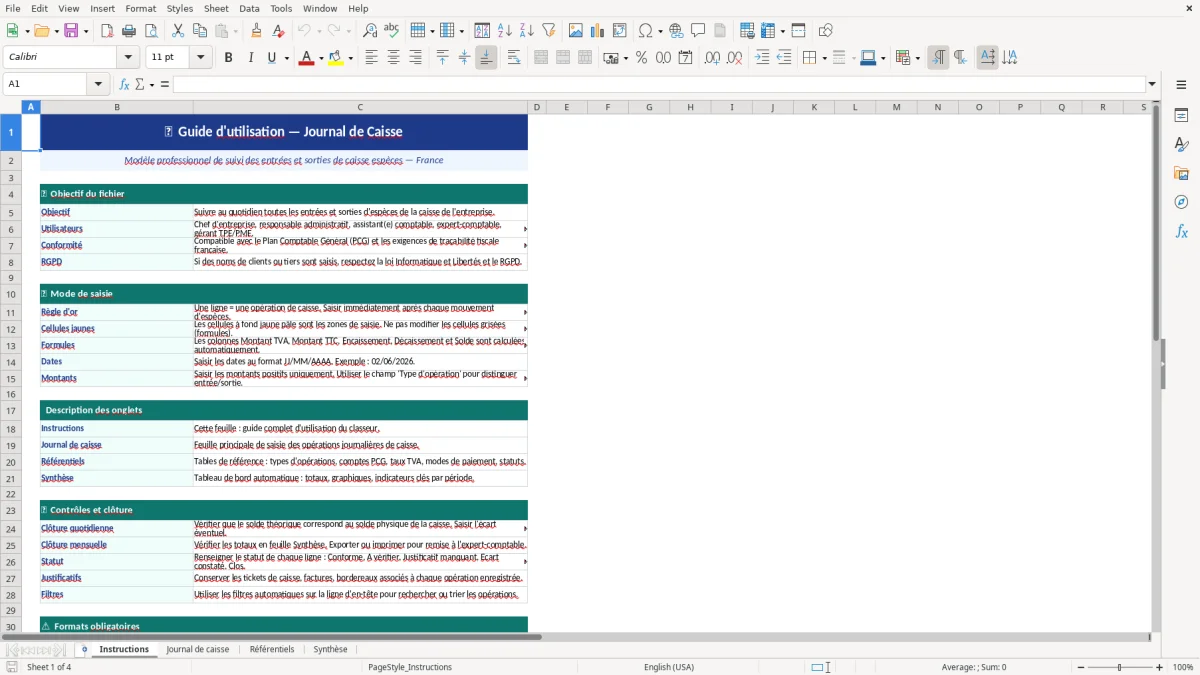The height and width of the screenshot is (675, 1200).
Task: Expand the Name Box dropdown
Action: pos(99,84)
